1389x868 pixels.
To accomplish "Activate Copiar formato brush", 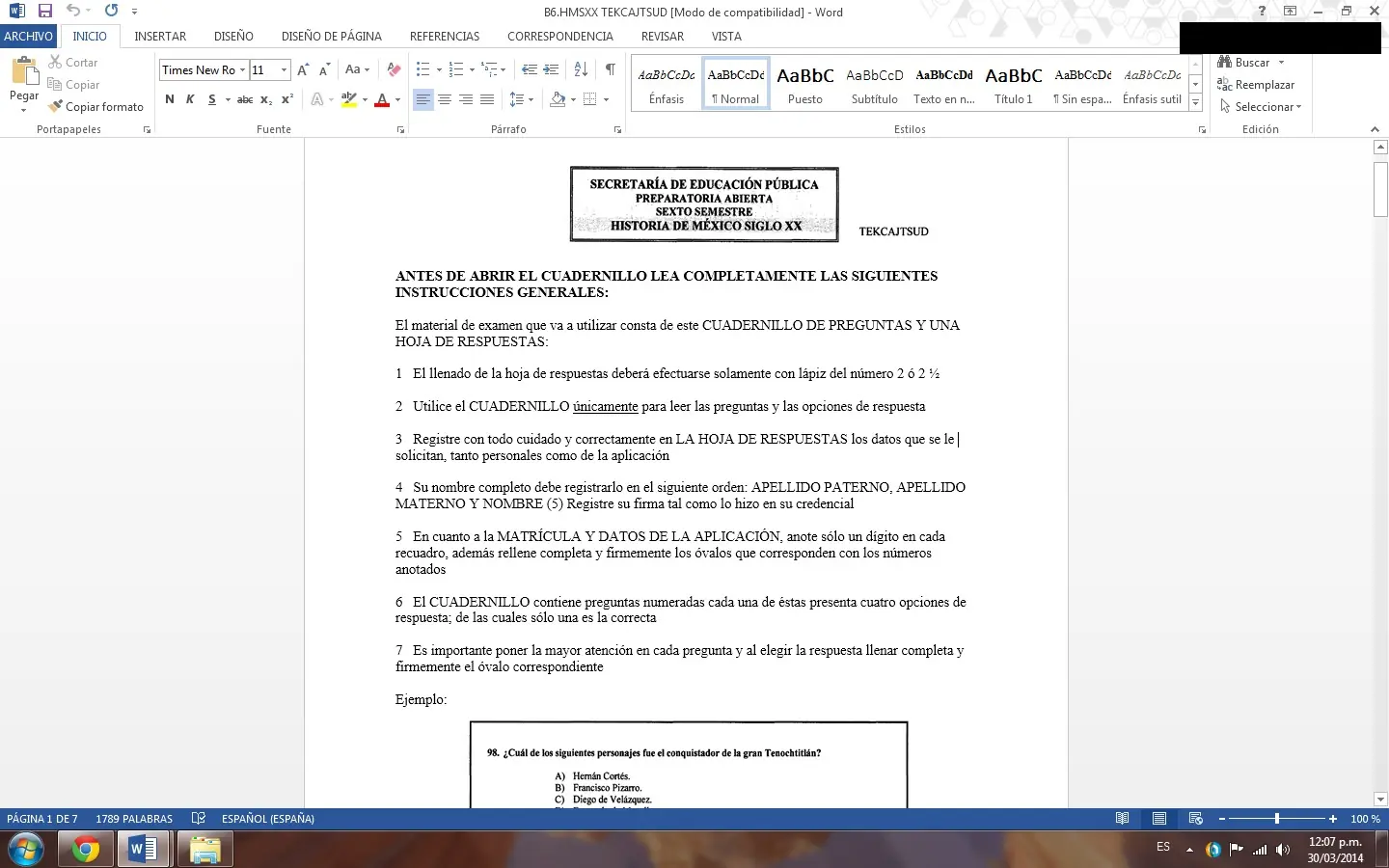I will pyautogui.click(x=95, y=107).
